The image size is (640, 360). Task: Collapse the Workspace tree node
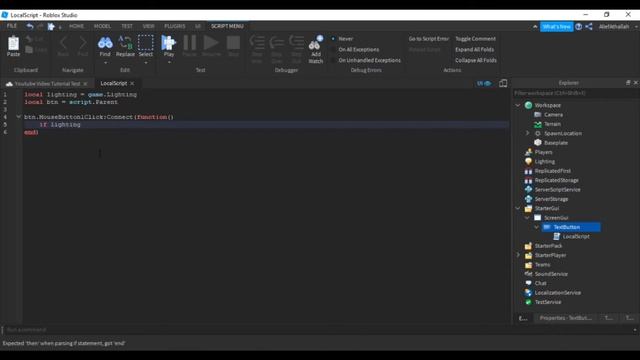[518, 105]
